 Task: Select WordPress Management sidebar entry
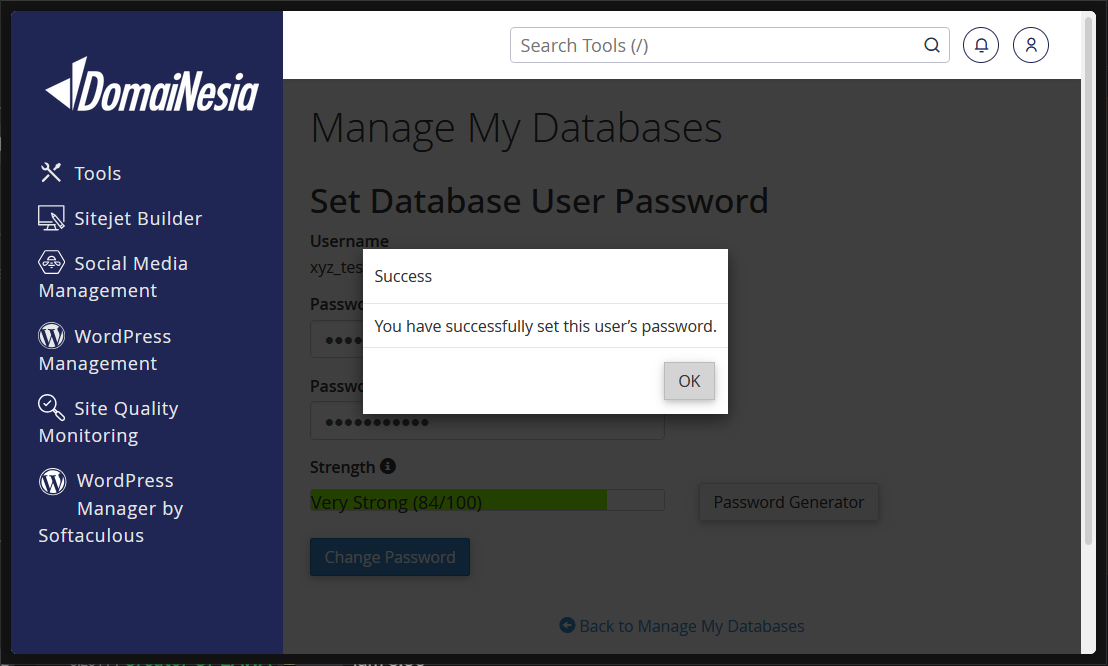[x=122, y=349]
